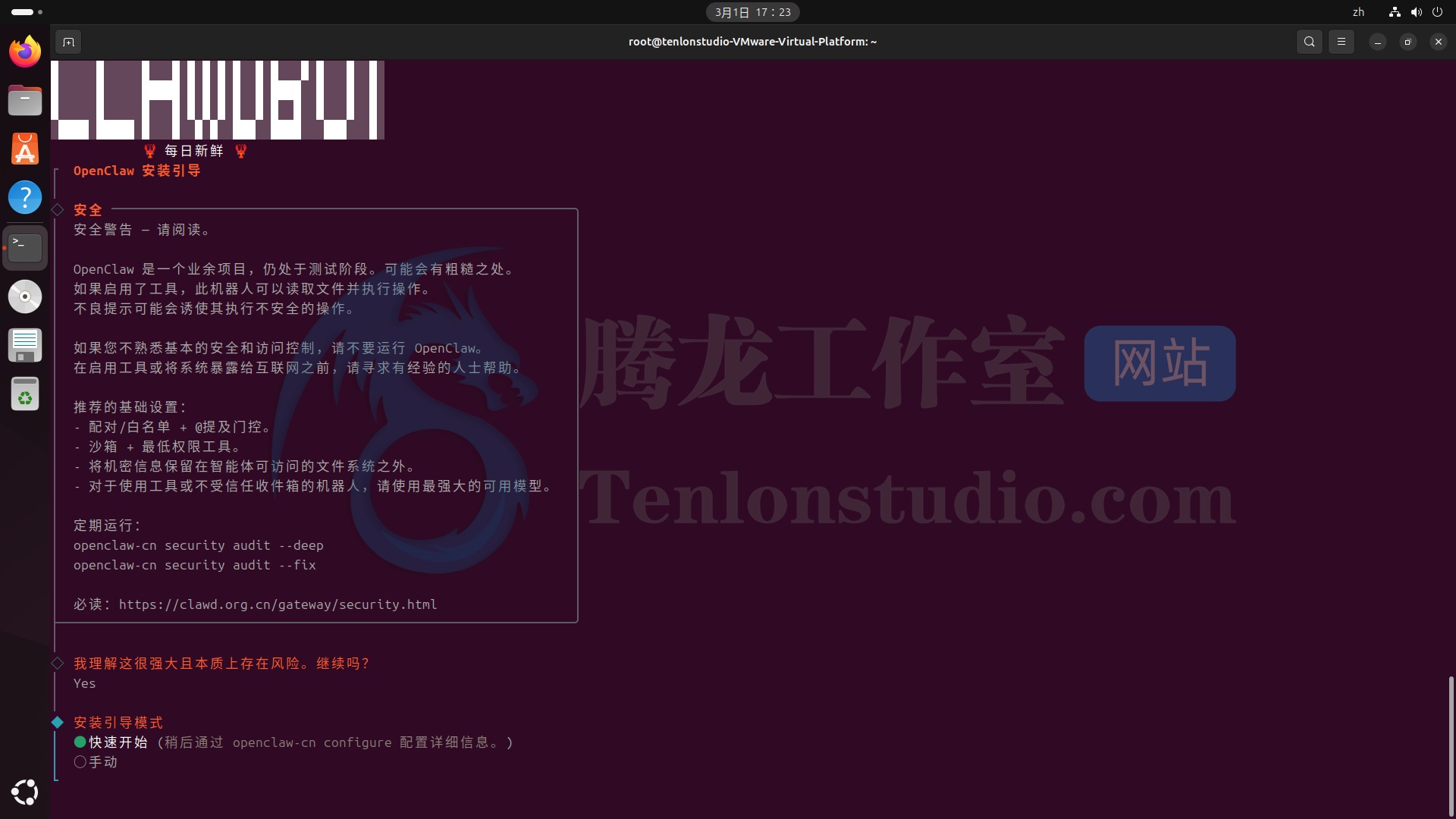
Task: Click the new tab icon in terminal header
Action: [x=68, y=42]
